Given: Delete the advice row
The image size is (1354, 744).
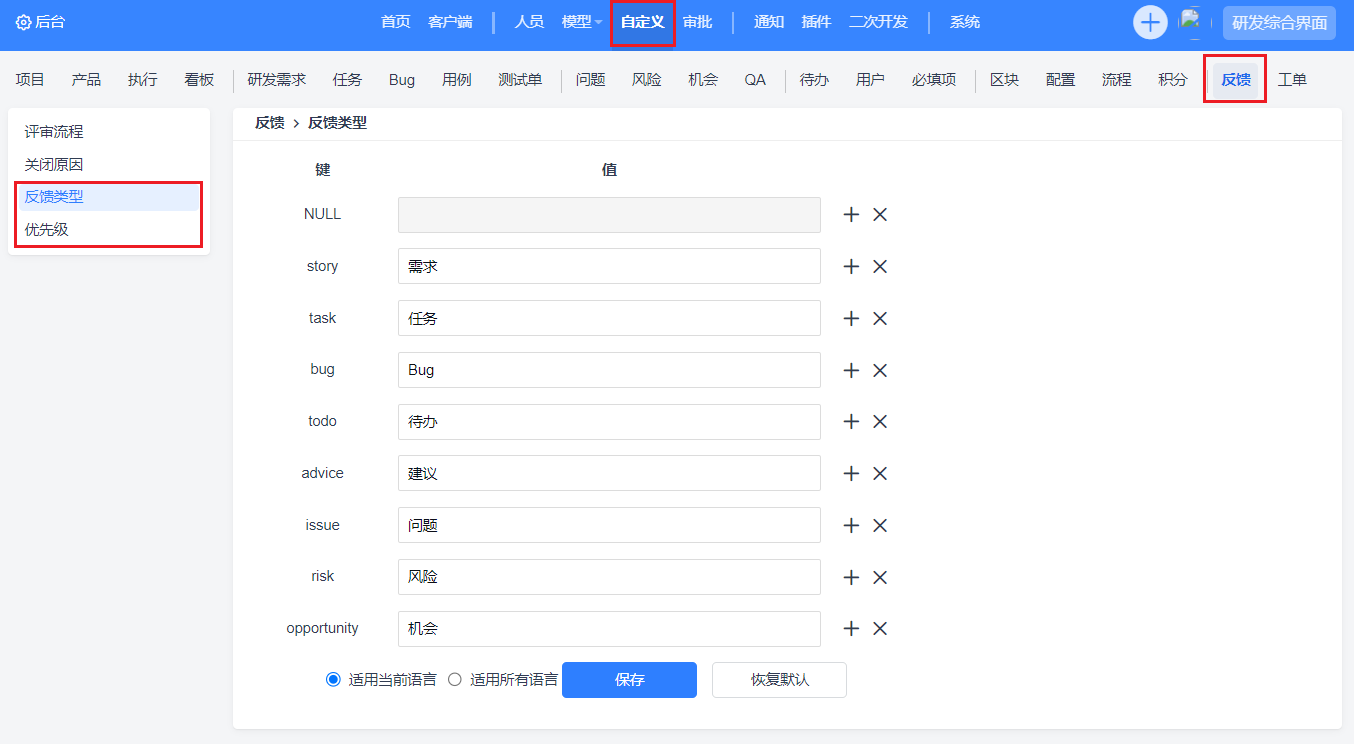Looking at the screenshot, I should pos(880,474).
